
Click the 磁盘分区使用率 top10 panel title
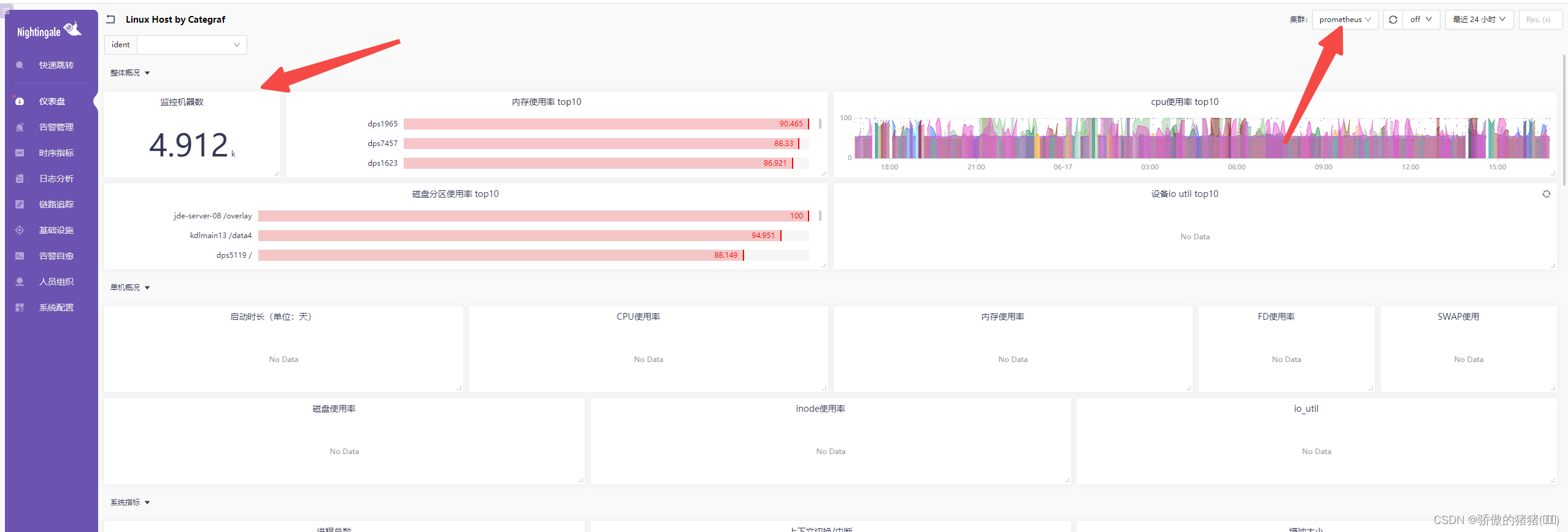pyautogui.click(x=455, y=194)
